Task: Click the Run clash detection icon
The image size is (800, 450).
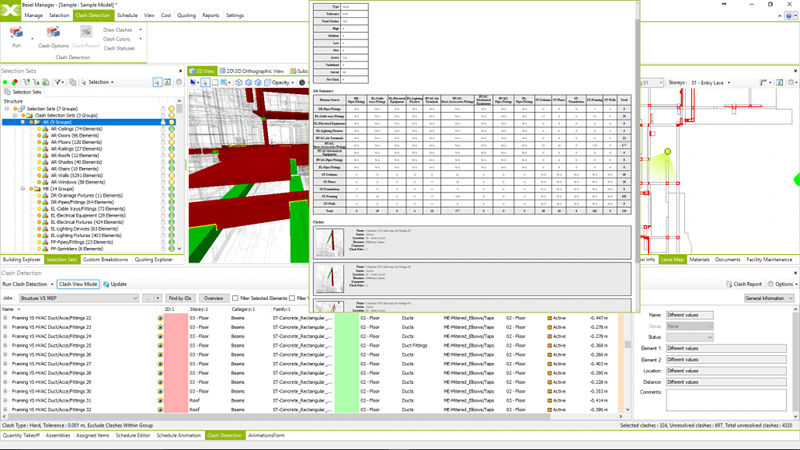Action: pyautogui.click(x=17, y=35)
